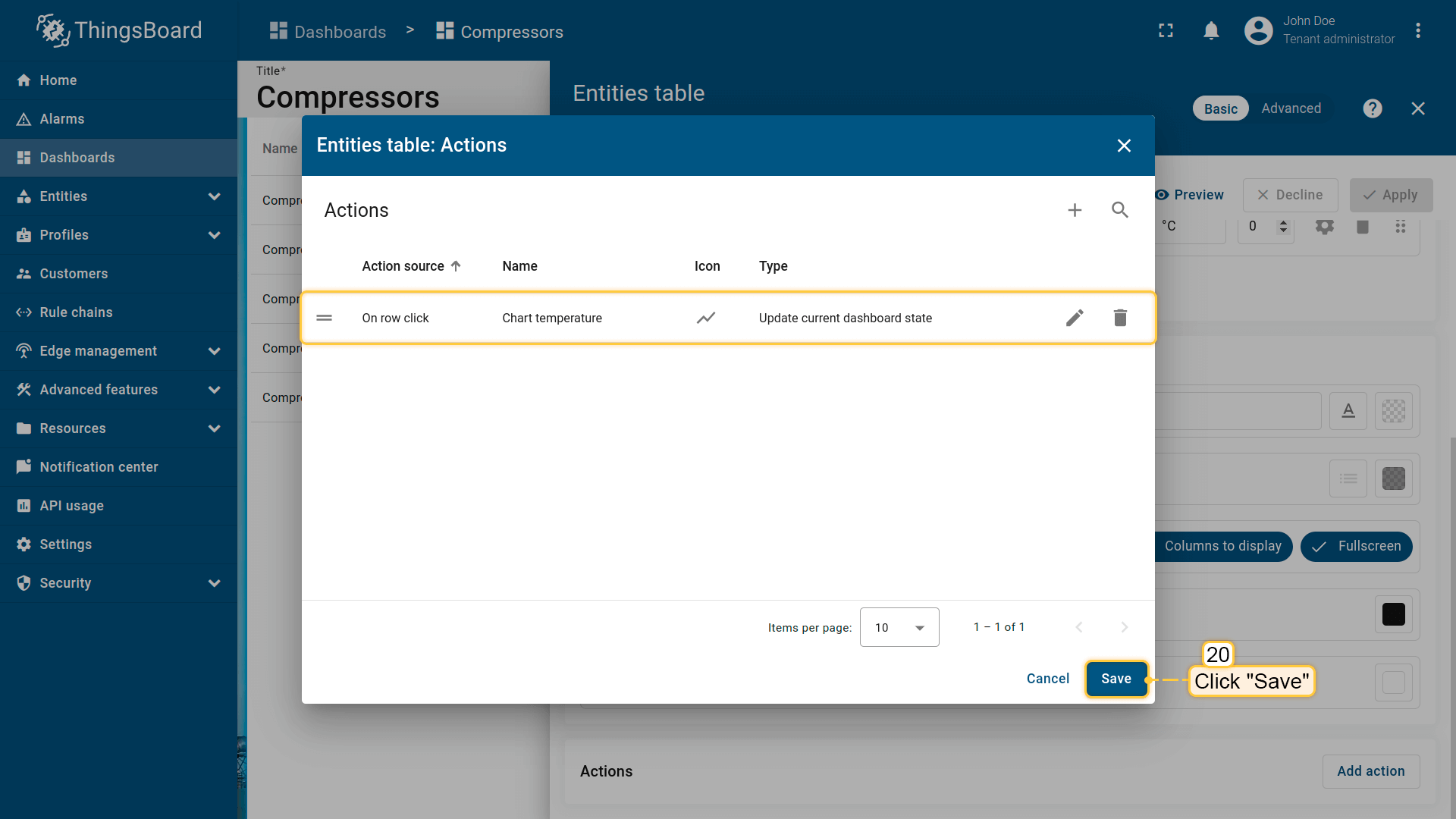Click the Cancel button in dialog
1456x819 pixels.
(1047, 679)
